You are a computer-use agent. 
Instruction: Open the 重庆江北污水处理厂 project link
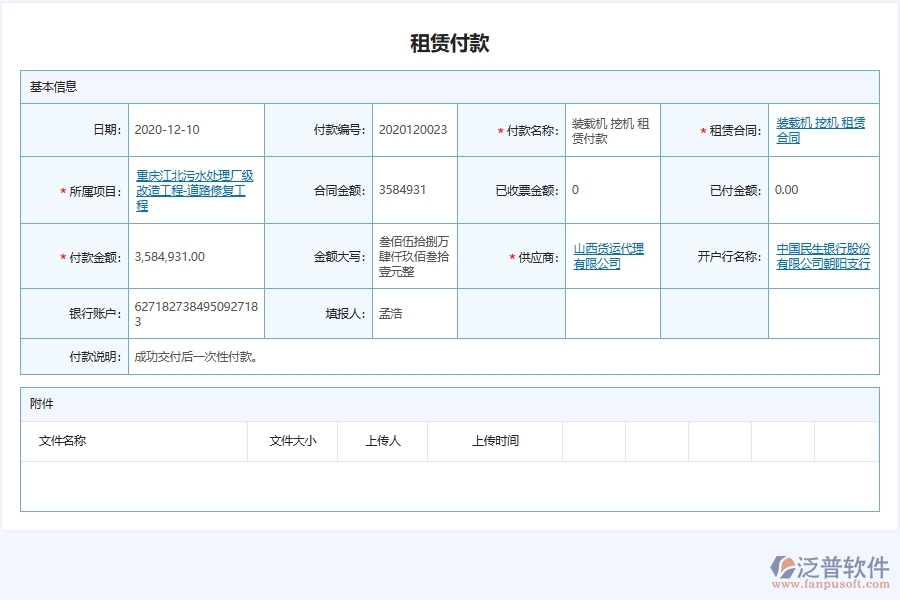click(197, 190)
